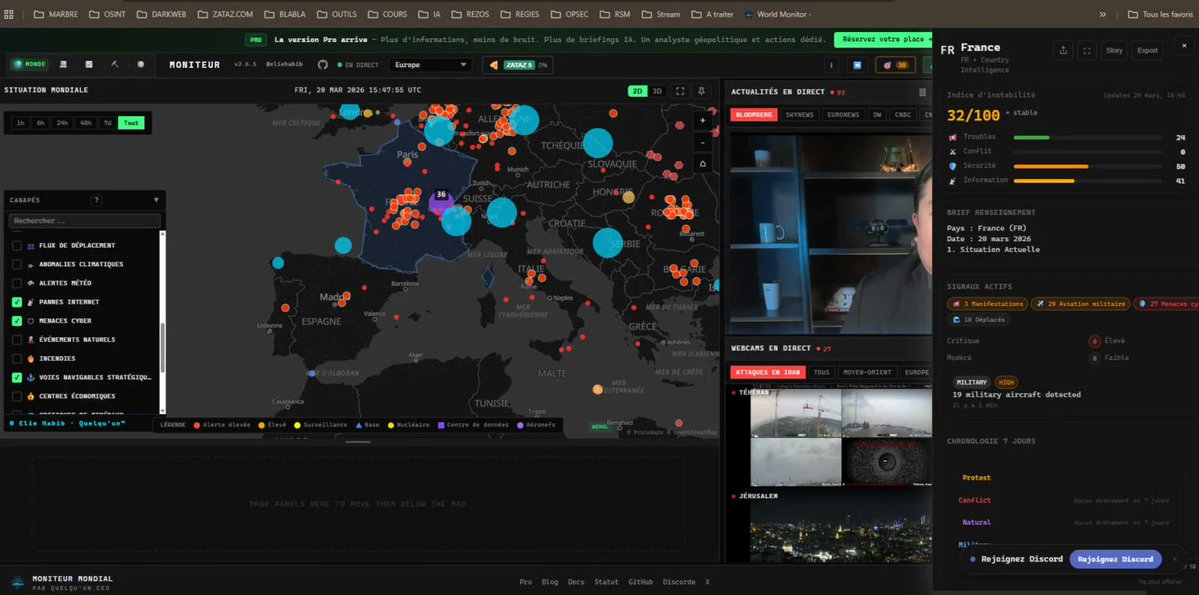This screenshot has width=1199, height=595.
Task: Zoom in on the map
Action: [x=703, y=121]
